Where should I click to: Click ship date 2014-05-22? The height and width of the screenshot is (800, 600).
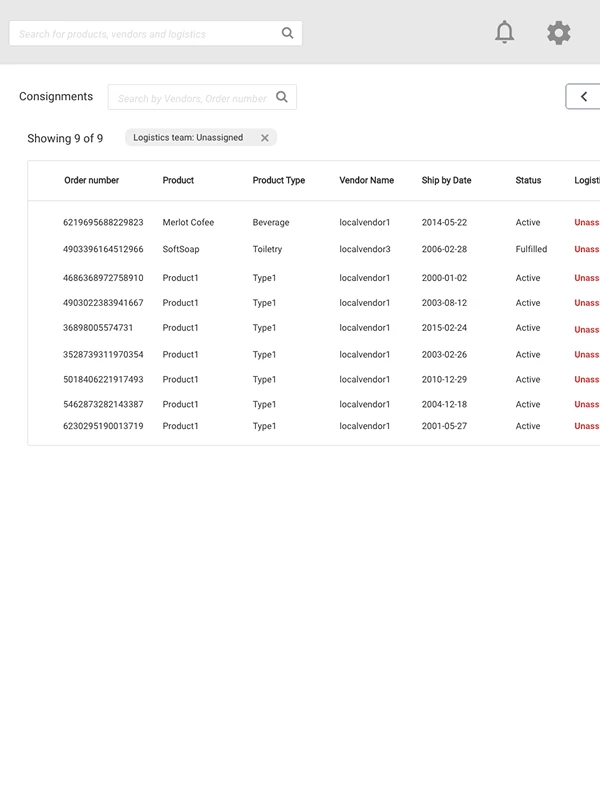point(444,222)
